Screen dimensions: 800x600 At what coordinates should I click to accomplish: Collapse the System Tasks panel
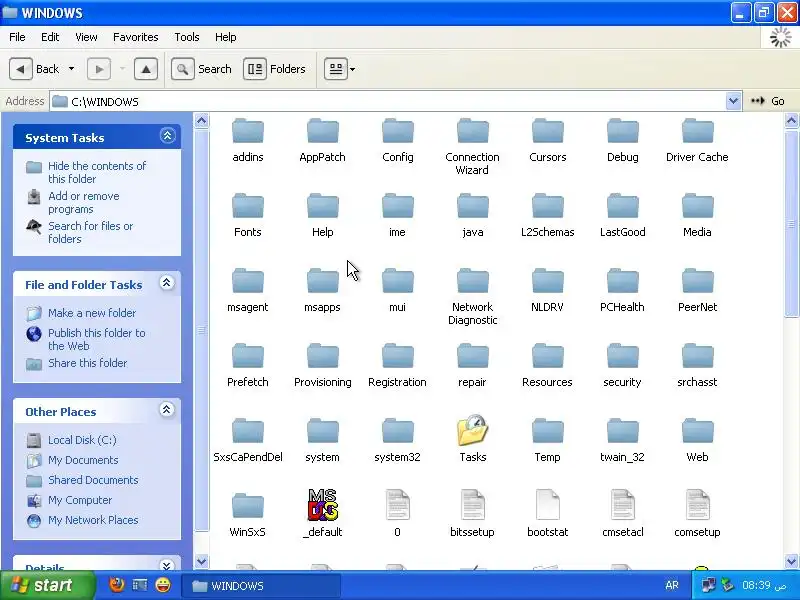pyautogui.click(x=167, y=136)
